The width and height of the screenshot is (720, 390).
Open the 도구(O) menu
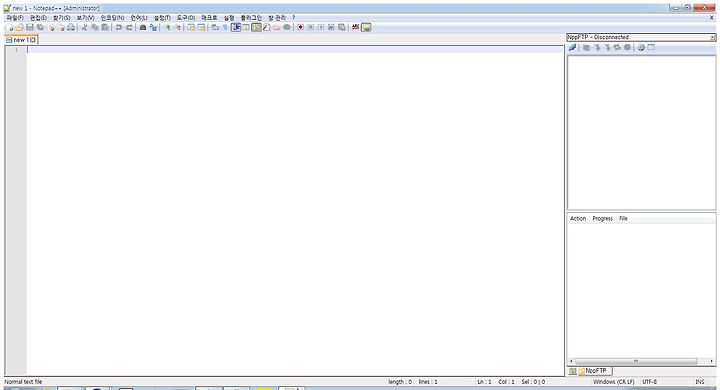point(186,17)
